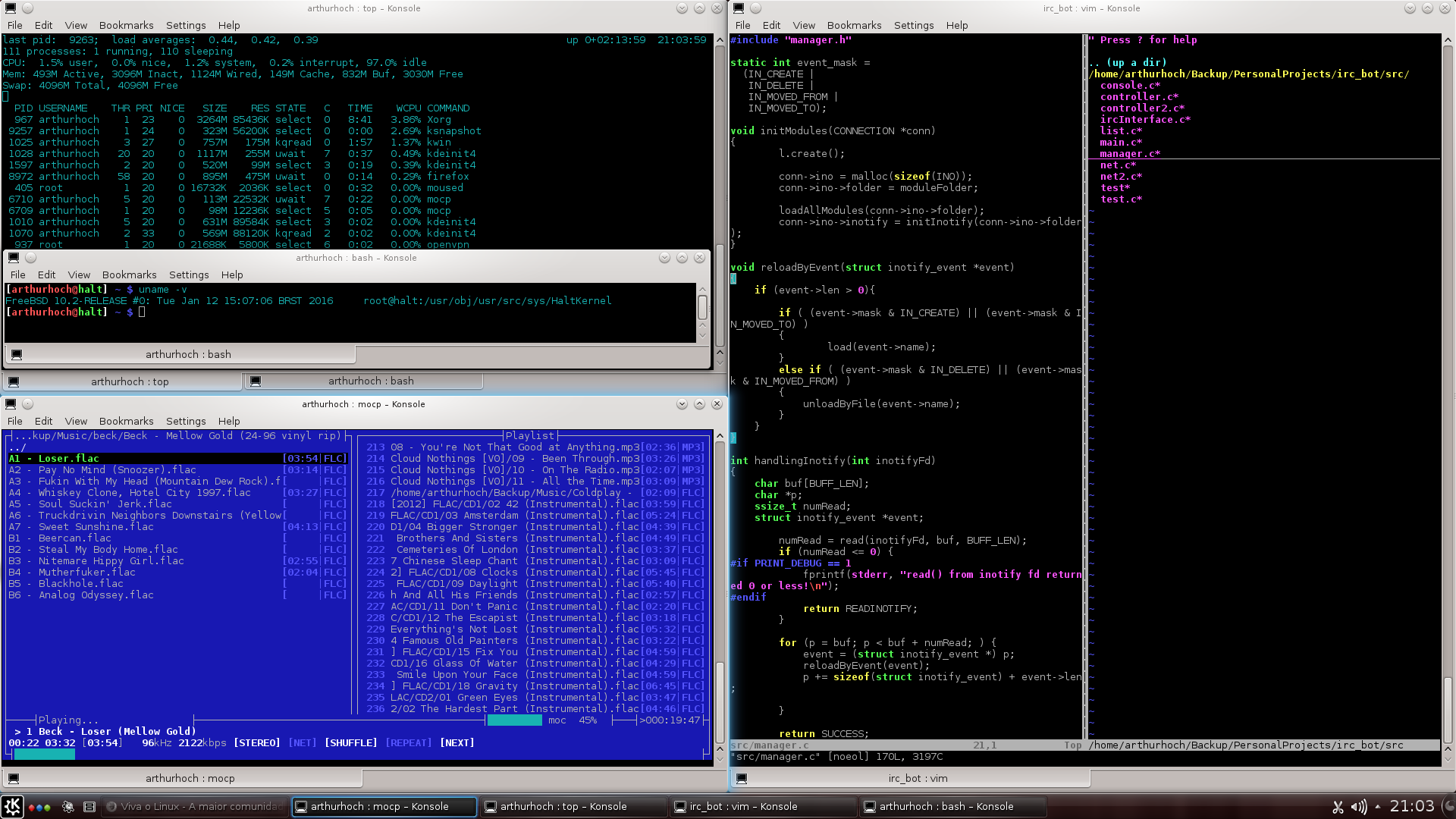Select net.c* in the vim file explorer
This screenshot has width=1456, height=819.
tap(1118, 165)
